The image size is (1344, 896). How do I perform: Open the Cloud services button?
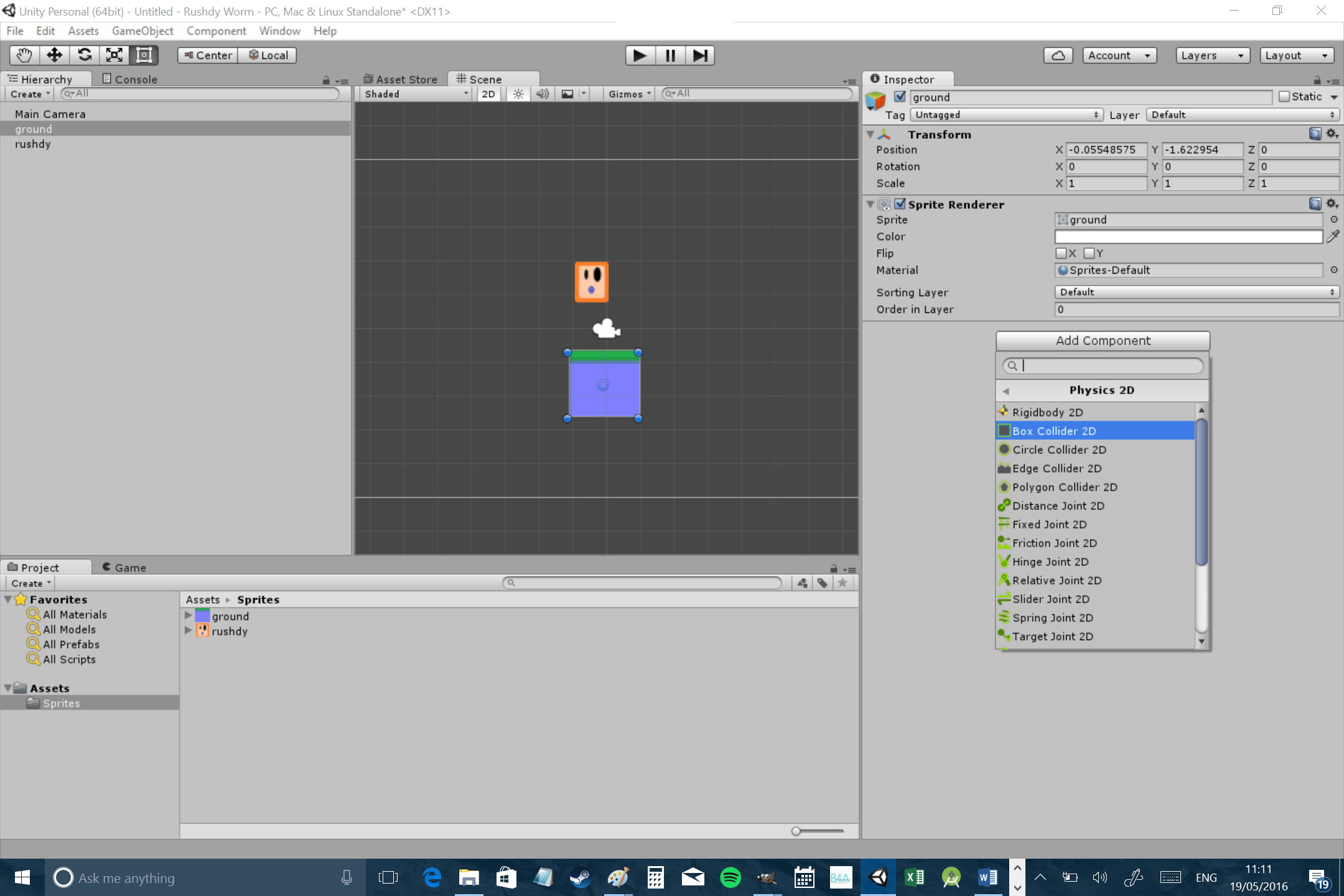[1058, 55]
